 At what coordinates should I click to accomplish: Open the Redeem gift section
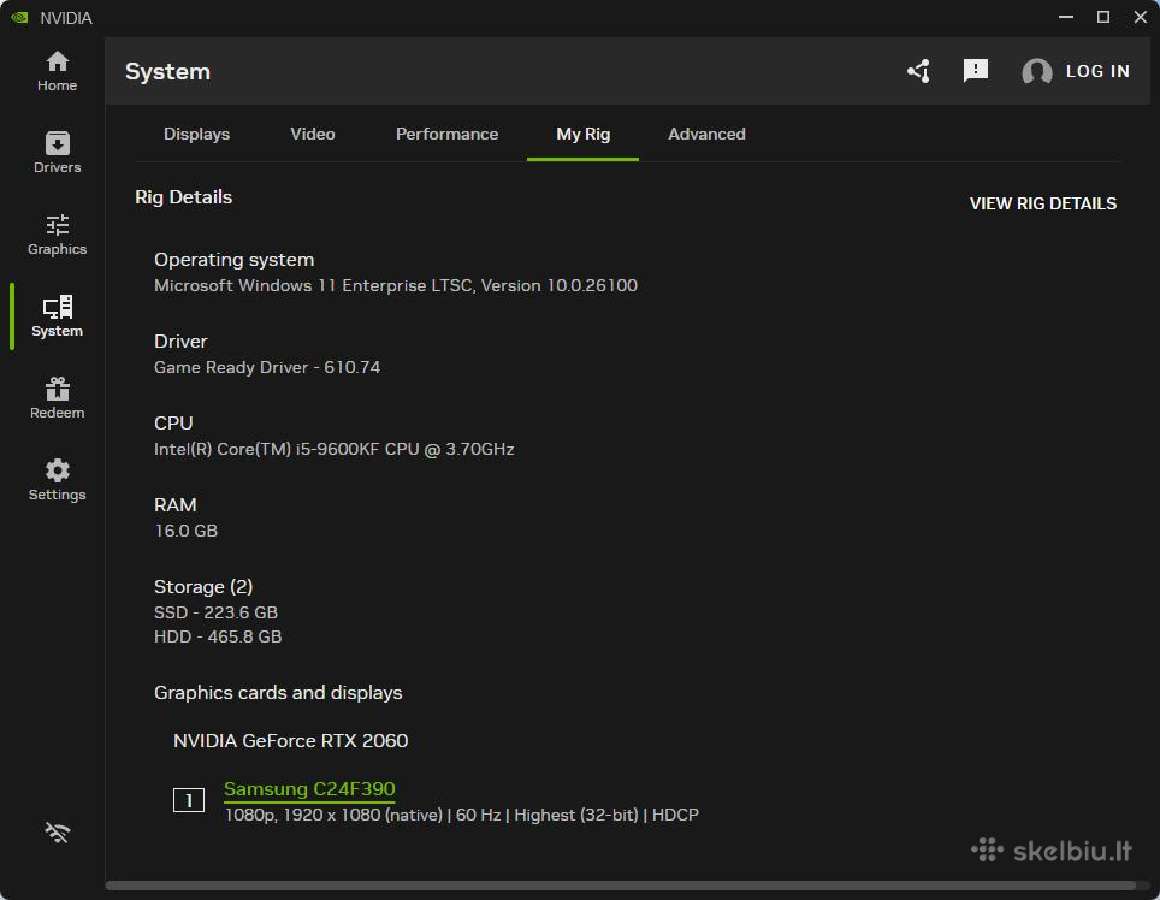(57, 399)
